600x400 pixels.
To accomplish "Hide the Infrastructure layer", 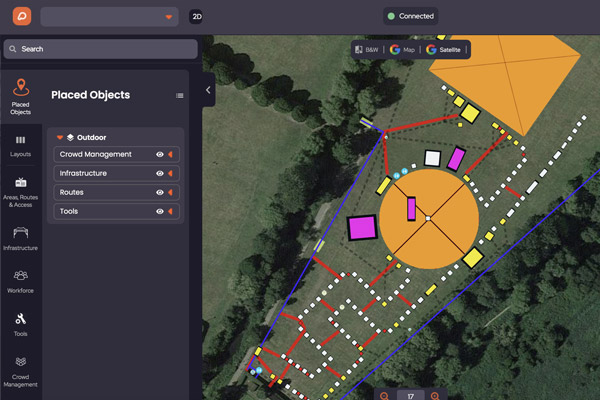I will pos(160,173).
